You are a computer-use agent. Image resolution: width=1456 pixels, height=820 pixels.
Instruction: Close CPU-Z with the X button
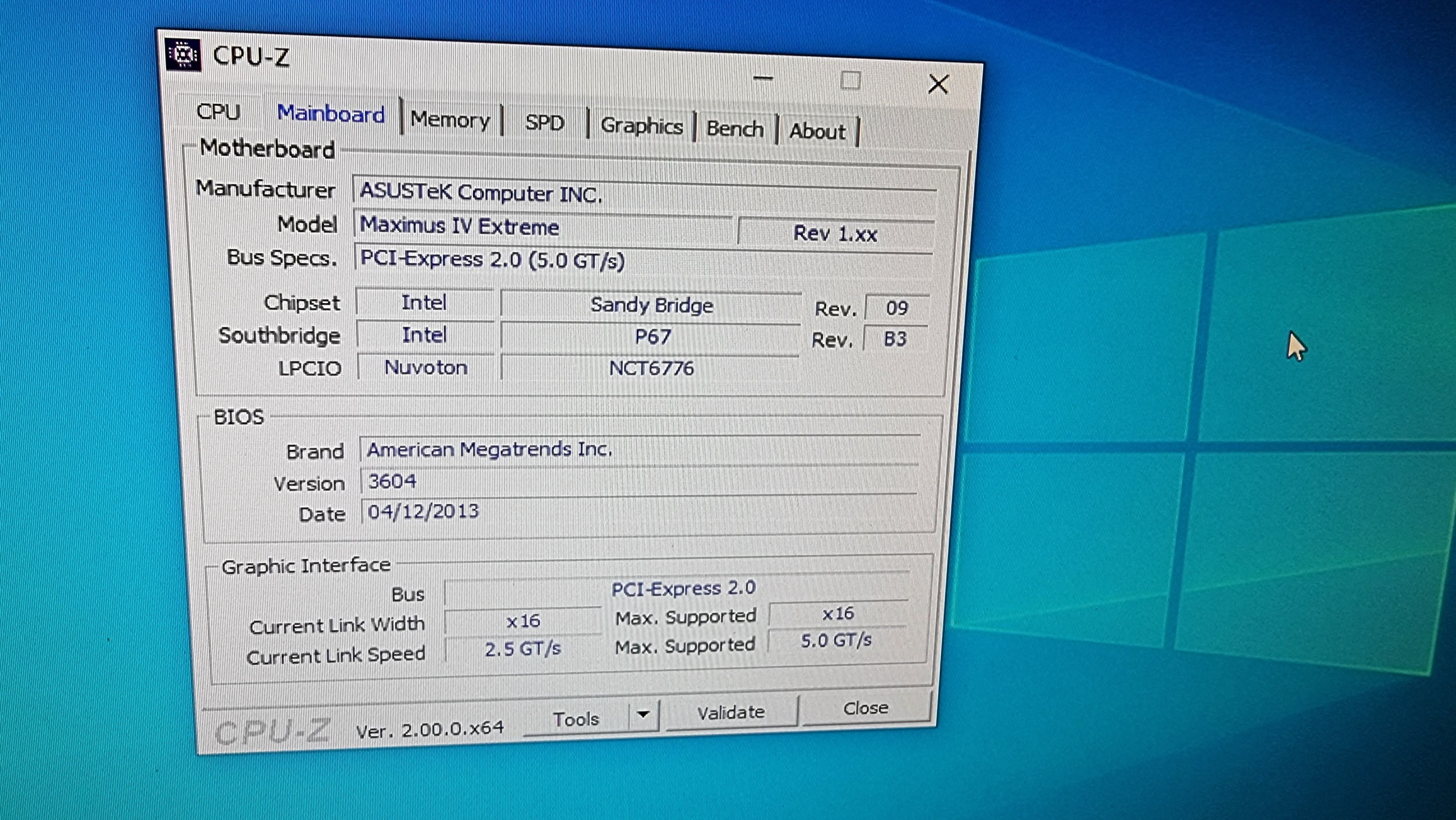[x=938, y=84]
